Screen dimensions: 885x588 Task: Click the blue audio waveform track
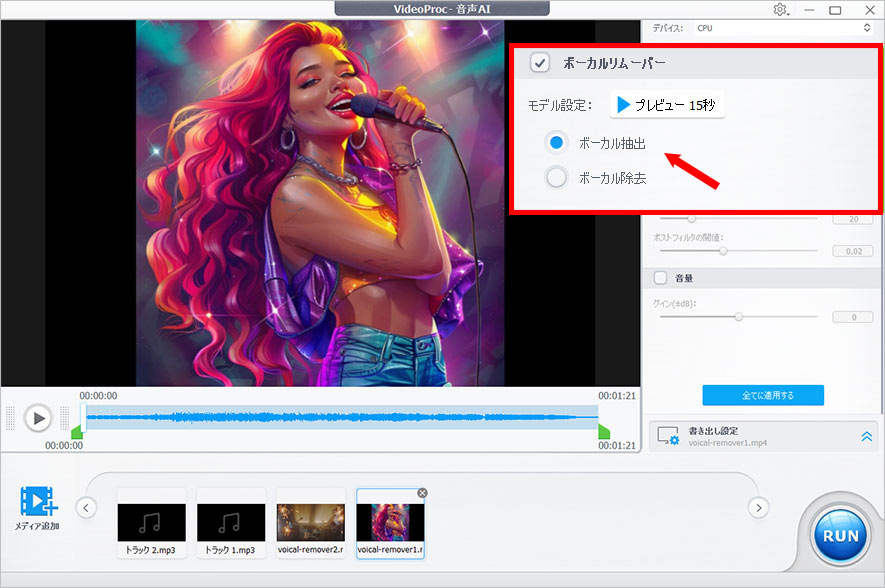341,417
